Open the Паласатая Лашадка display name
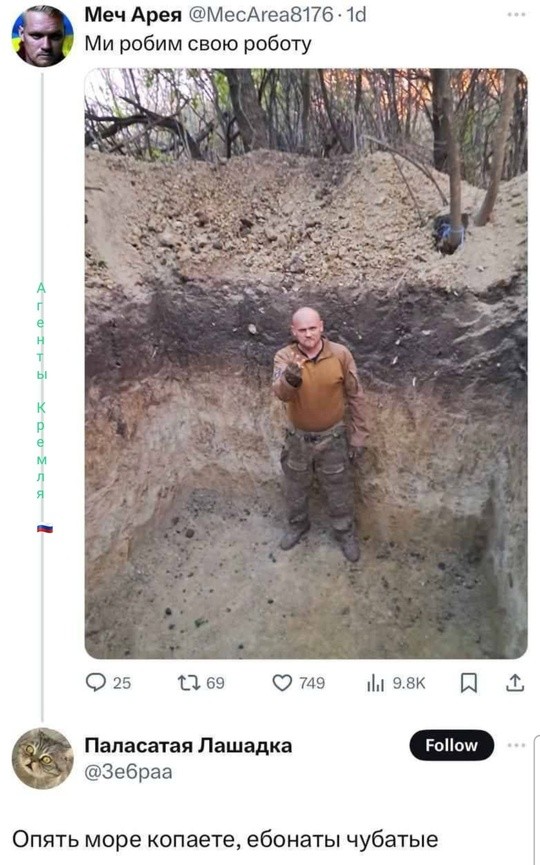Image resolution: width=540 pixels, height=865 pixels. (188, 745)
